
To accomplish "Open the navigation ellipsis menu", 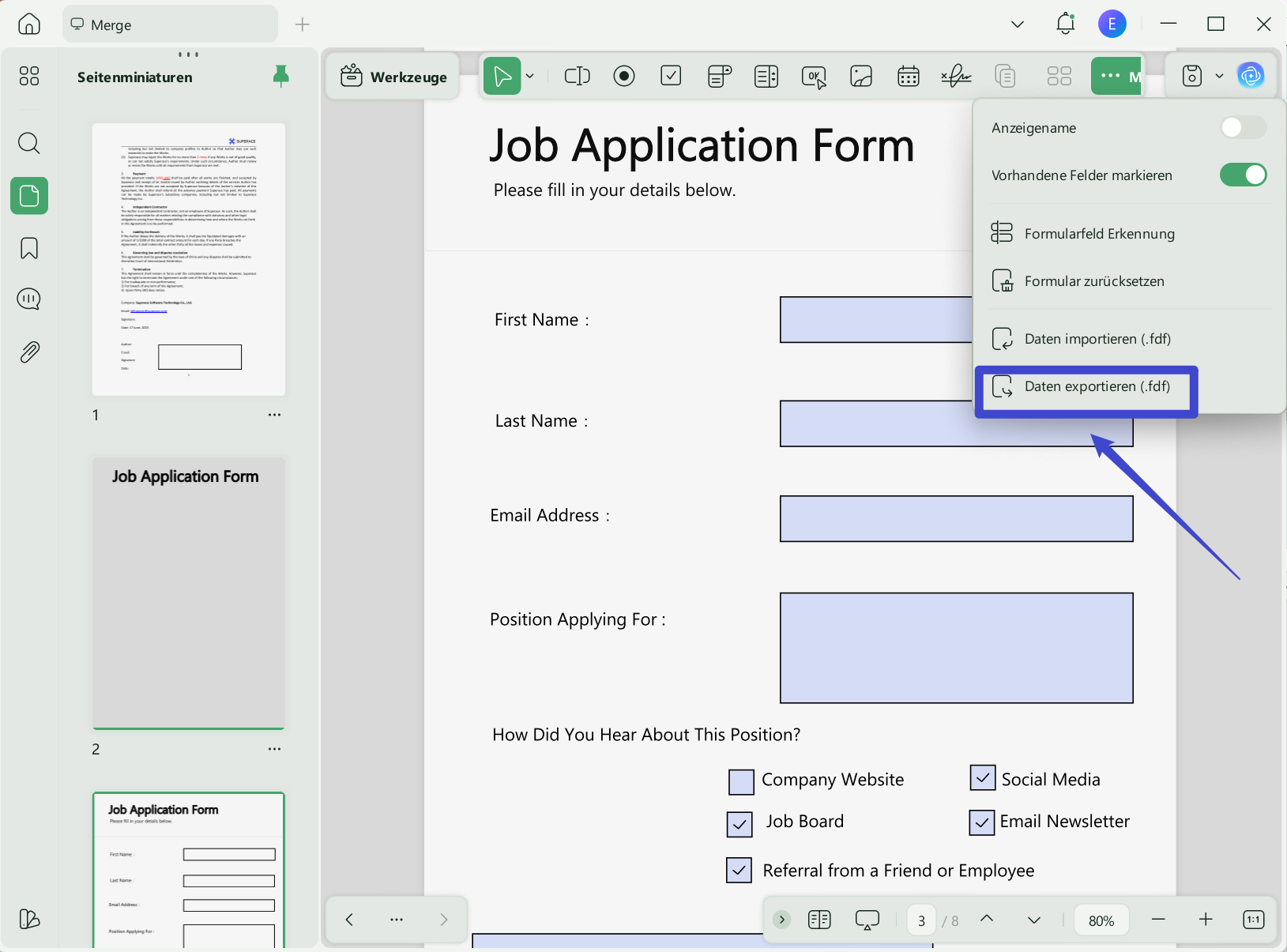I will pos(397,920).
